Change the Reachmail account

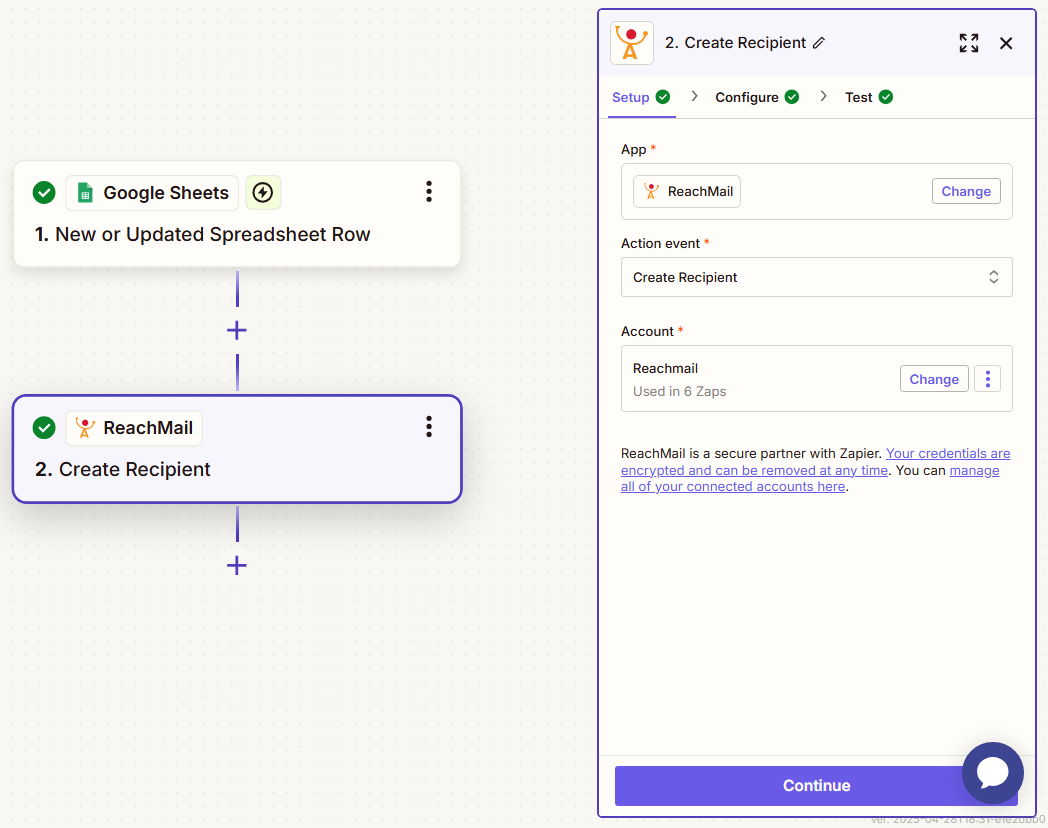point(934,379)
